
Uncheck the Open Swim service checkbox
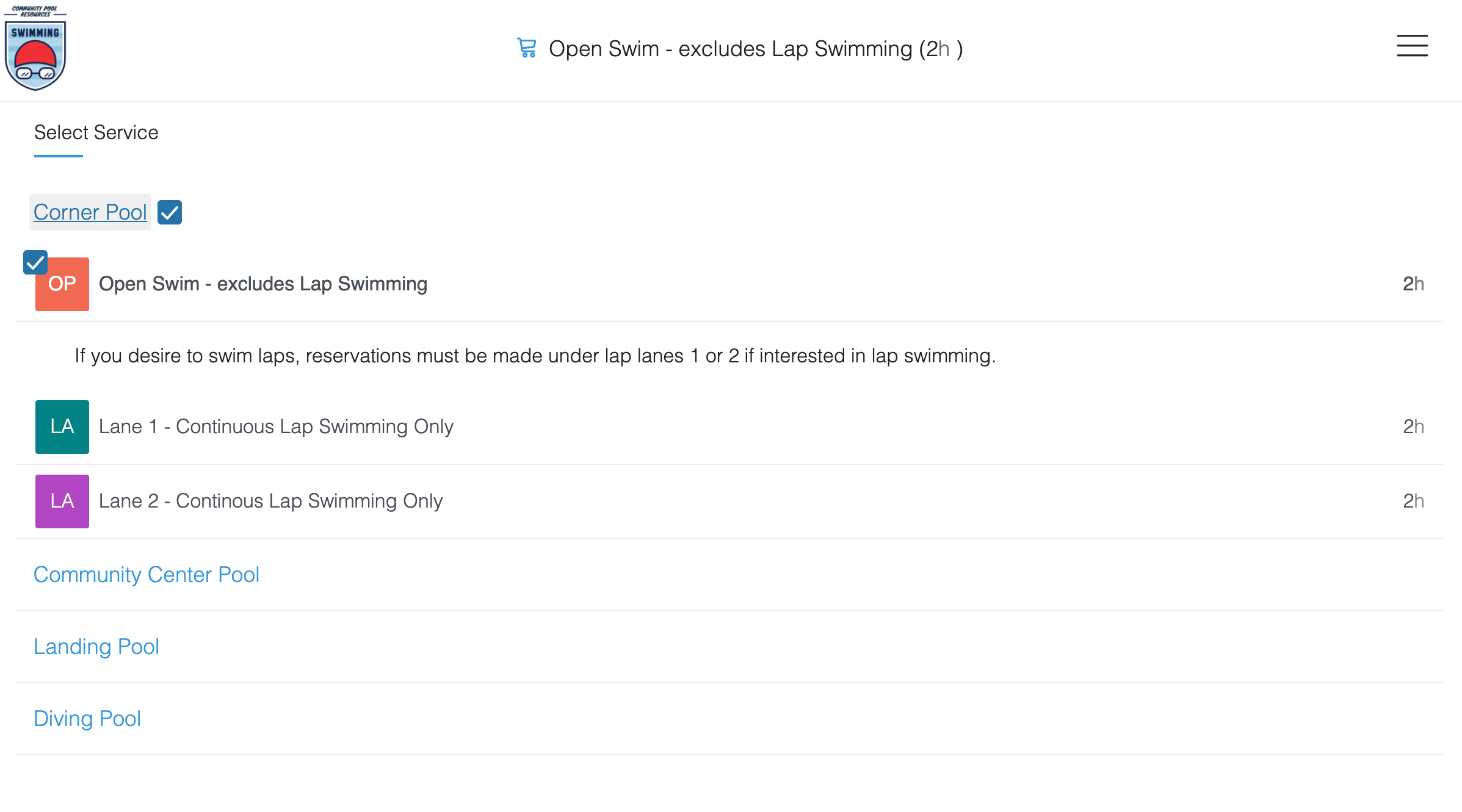[35, 262]
